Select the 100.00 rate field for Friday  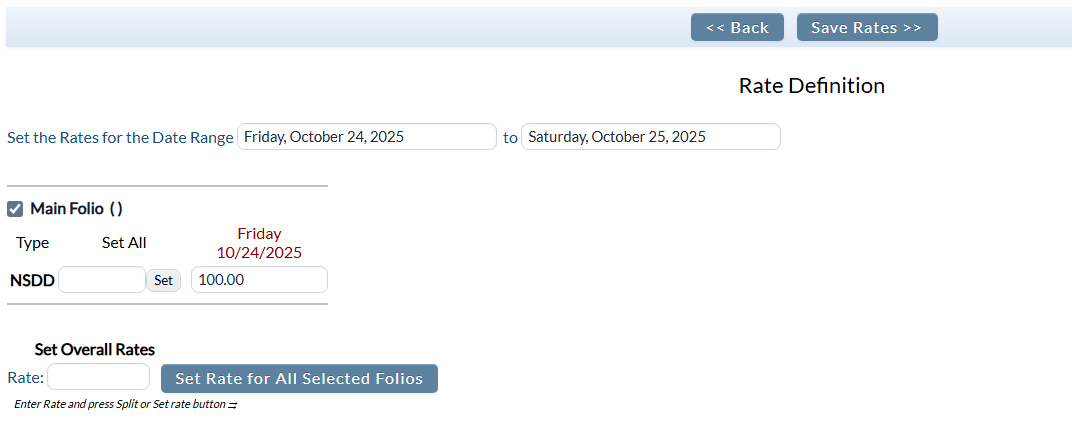(259, 280)
